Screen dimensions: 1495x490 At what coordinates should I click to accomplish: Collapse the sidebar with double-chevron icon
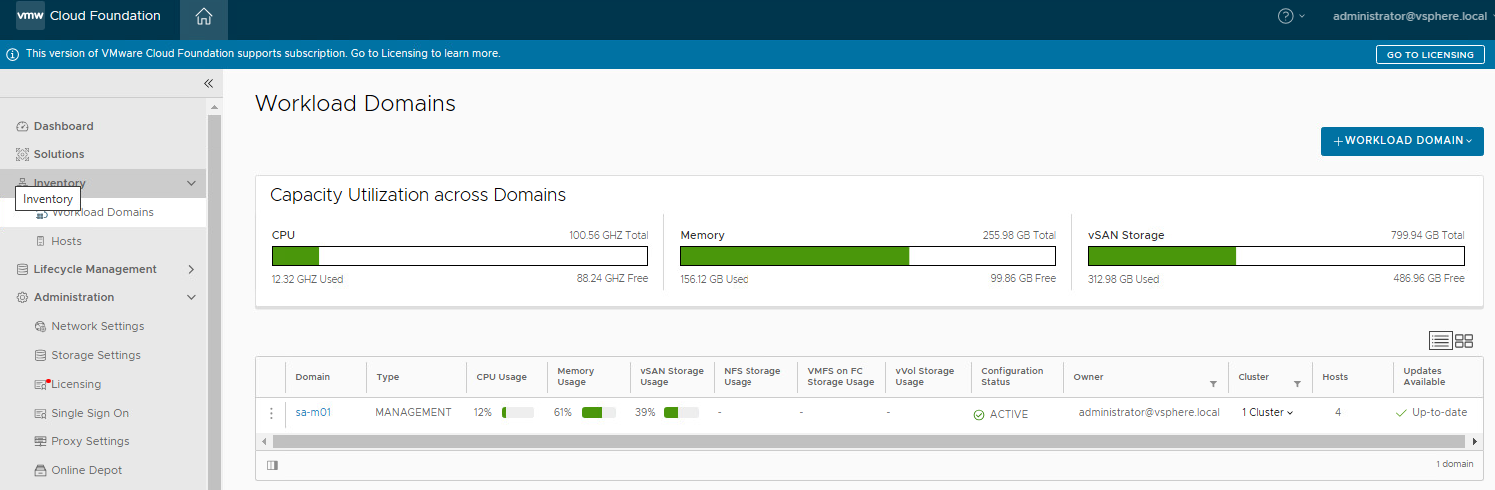(x=208, y=84)
